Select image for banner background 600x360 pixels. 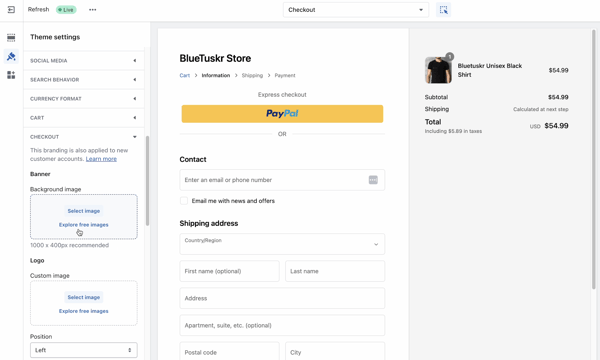tap(83, 211)
